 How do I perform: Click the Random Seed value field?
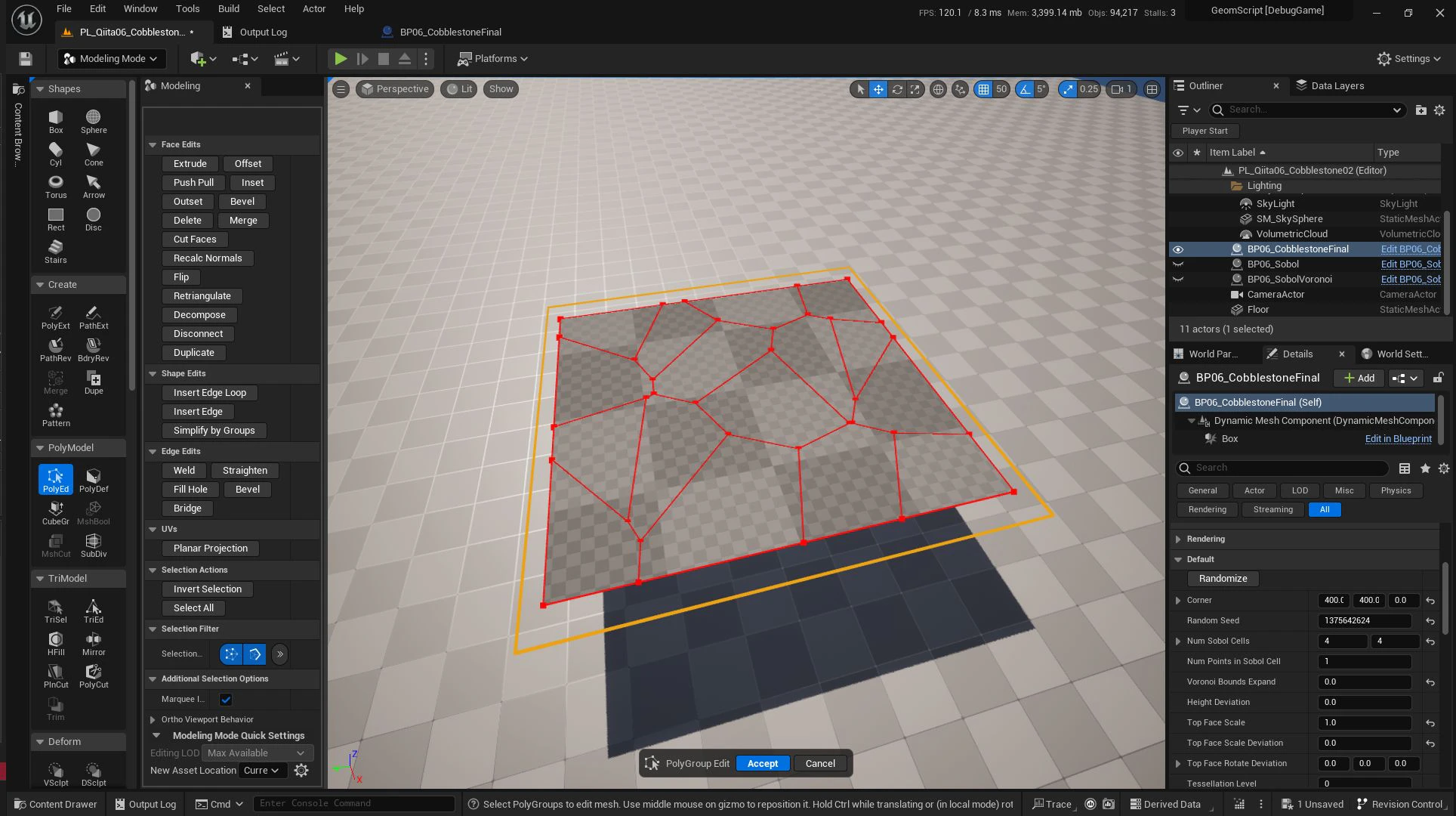[x=1365, y=621]
